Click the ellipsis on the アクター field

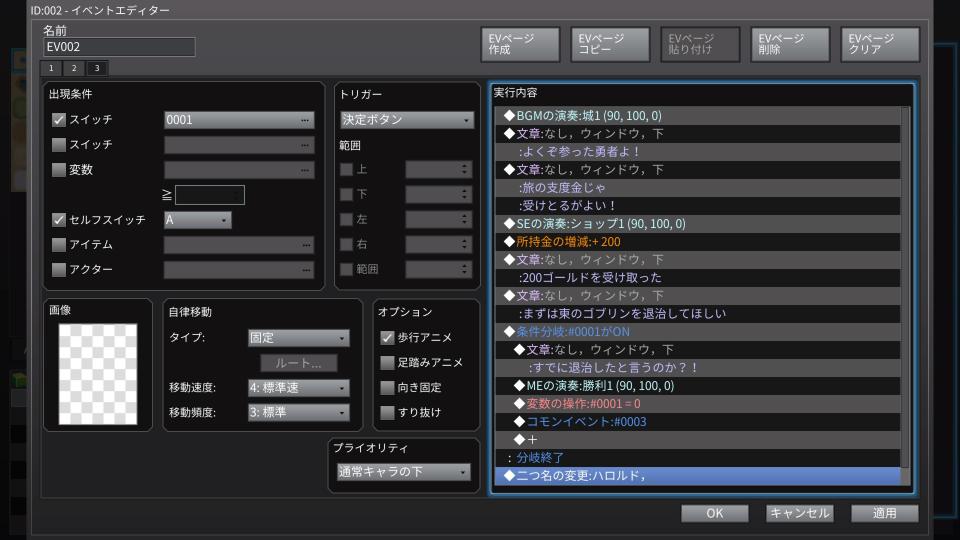(305, 270)
